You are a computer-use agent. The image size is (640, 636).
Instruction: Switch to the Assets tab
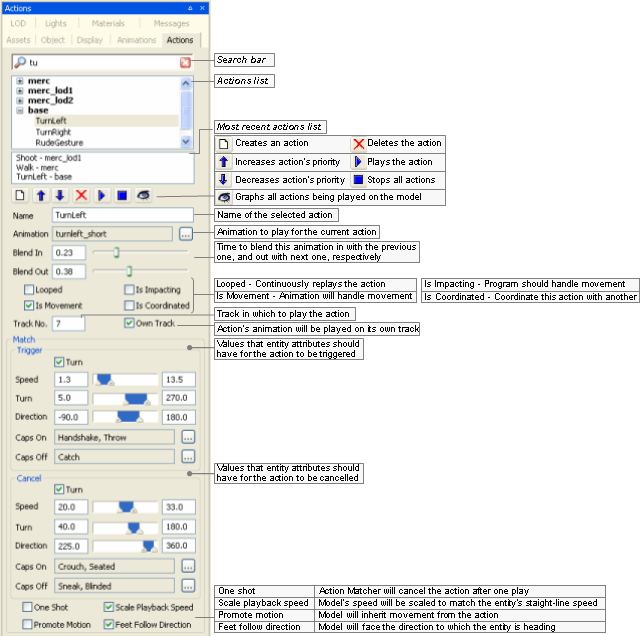(18, 40)
